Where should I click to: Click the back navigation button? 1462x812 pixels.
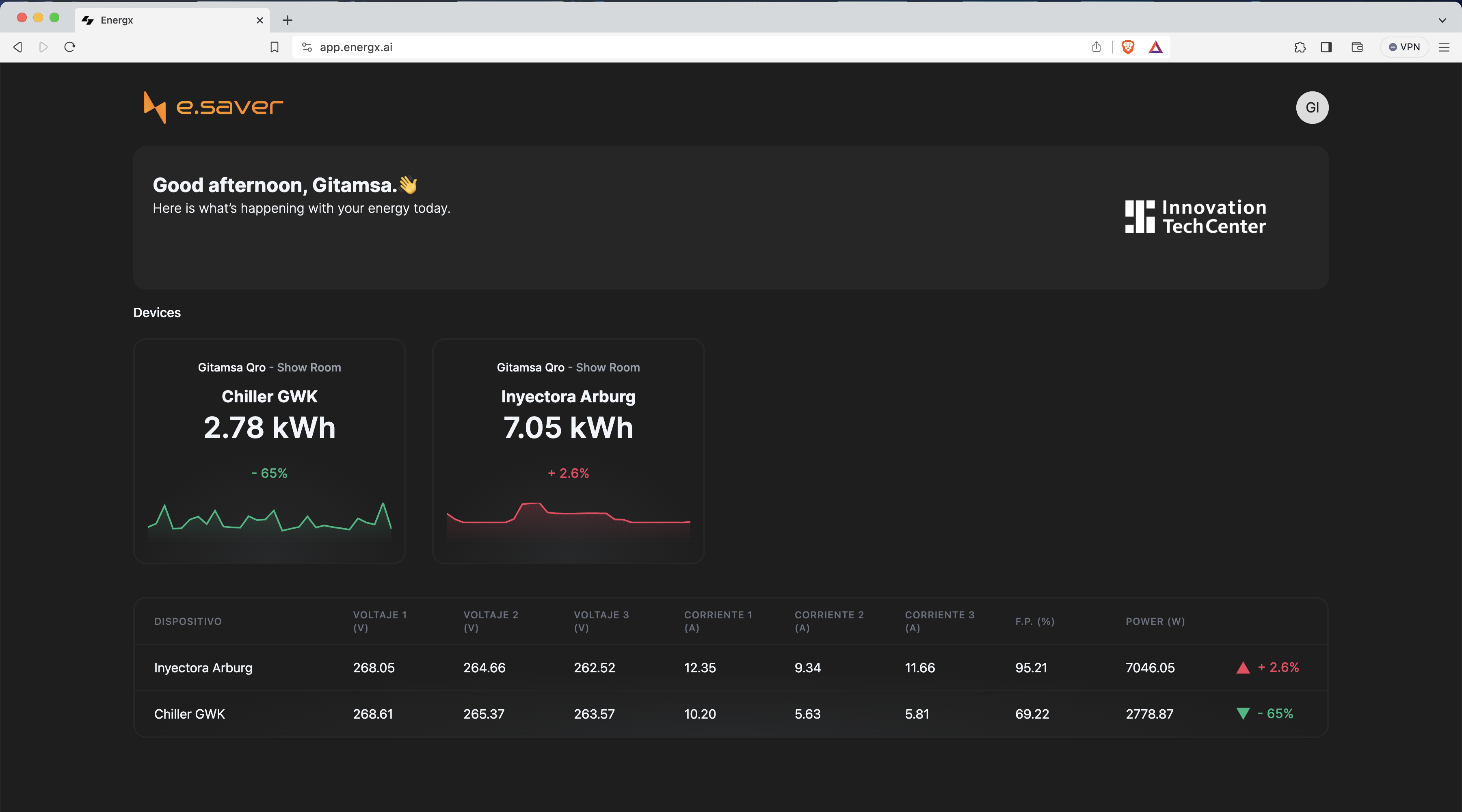17,47
